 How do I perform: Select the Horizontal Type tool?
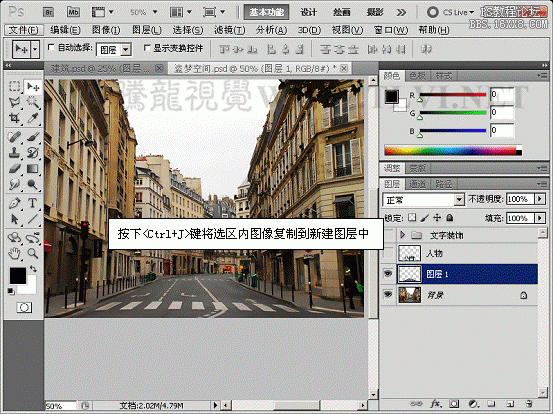click(32, 203)
